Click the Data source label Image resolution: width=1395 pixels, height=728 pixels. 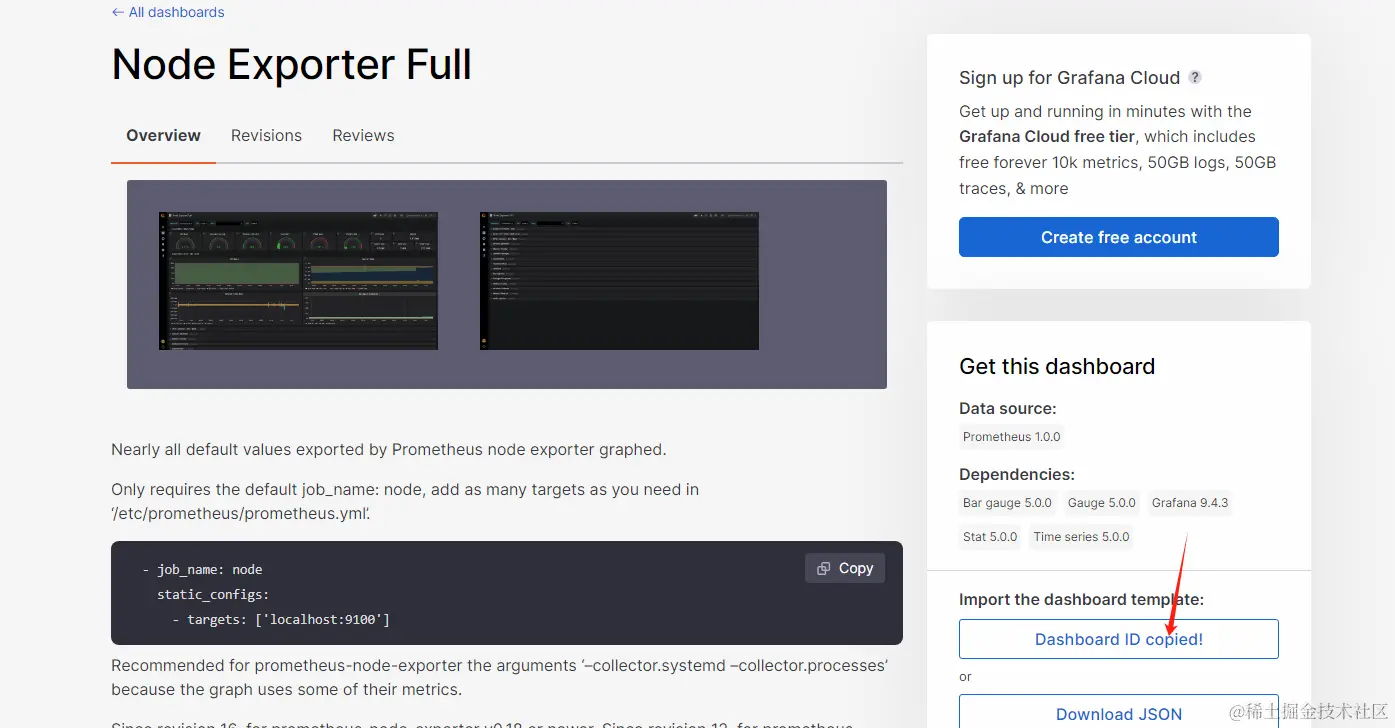[1008, 408]
